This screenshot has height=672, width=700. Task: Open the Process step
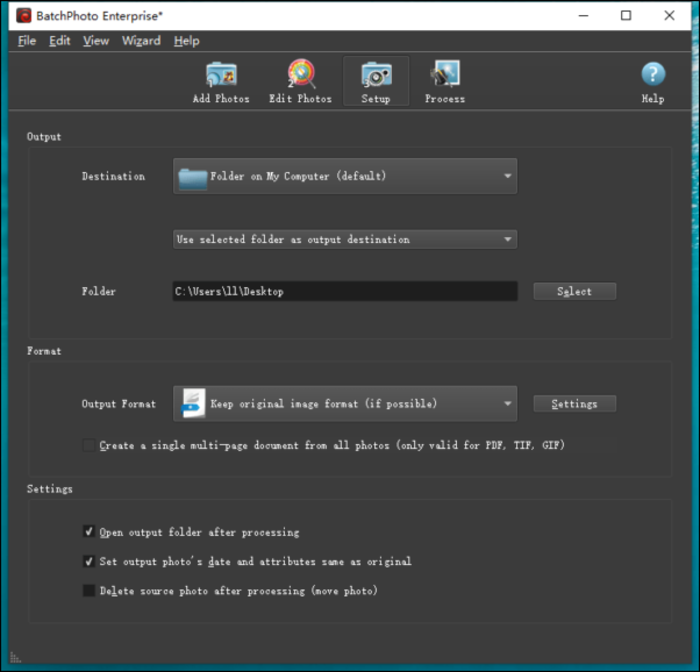click(x=445, y=82)
